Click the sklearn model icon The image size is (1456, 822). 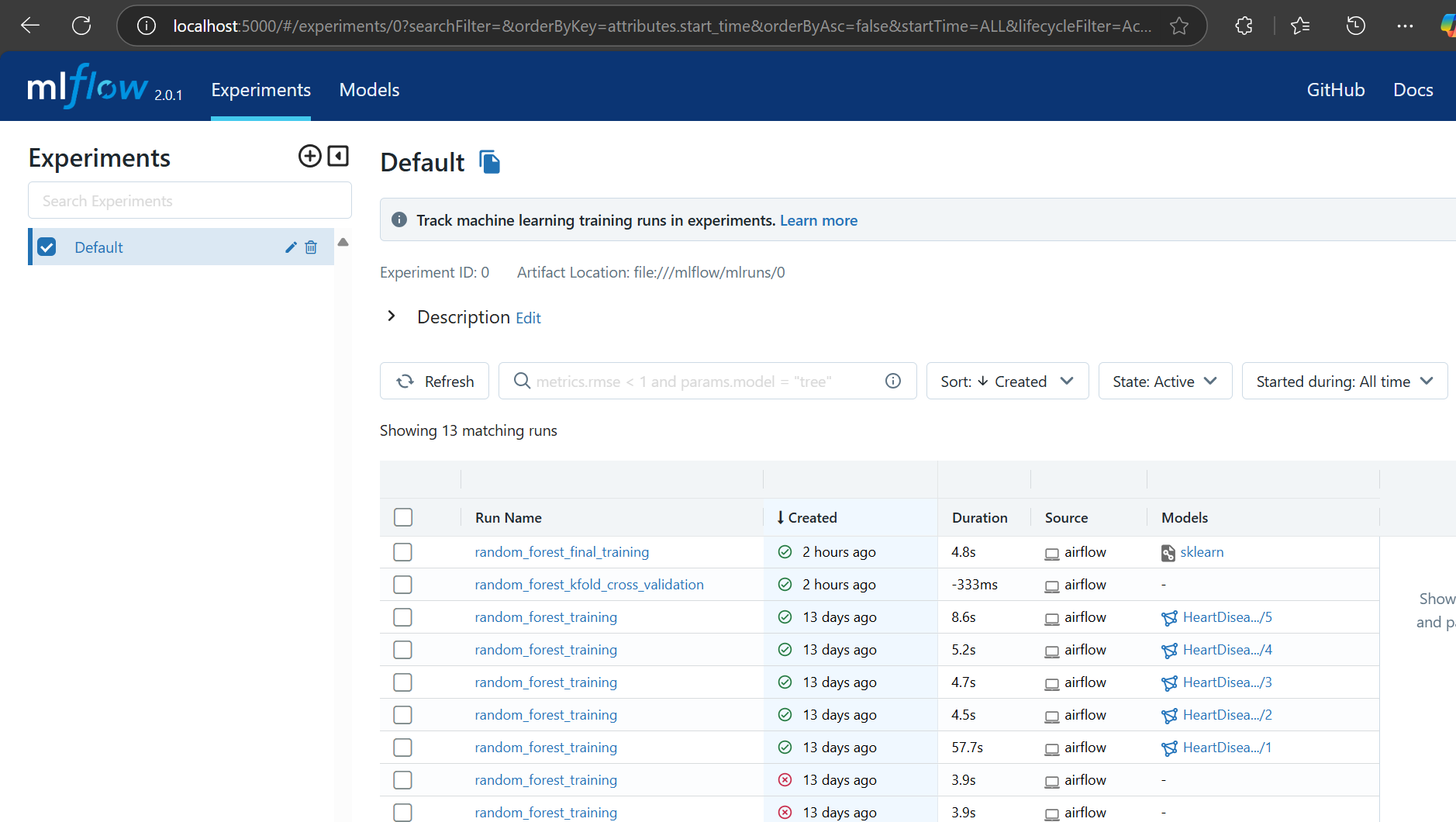[x=1168, y=553]
